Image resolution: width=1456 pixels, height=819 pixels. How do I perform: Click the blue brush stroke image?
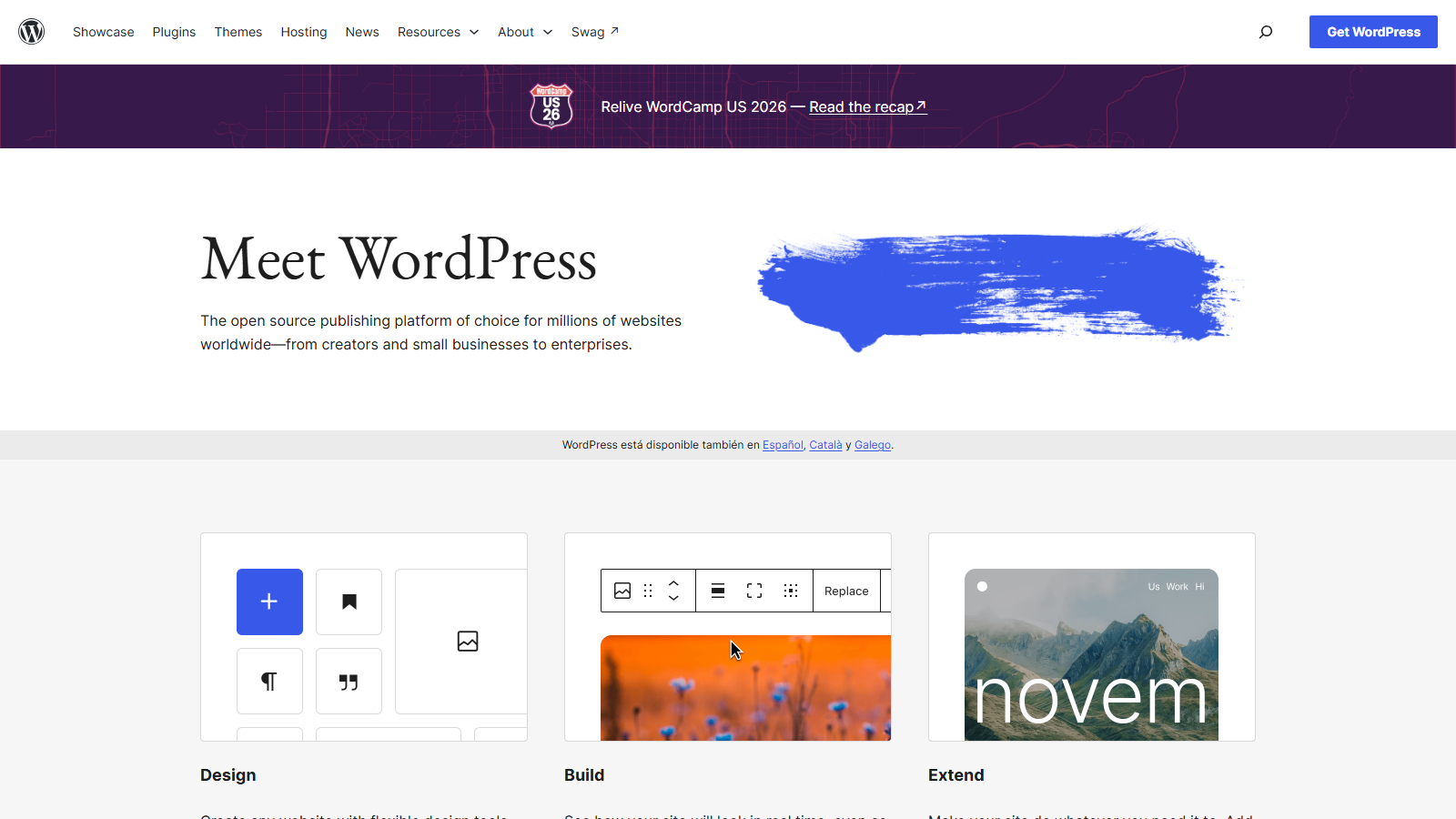click(x=999, y=288)
